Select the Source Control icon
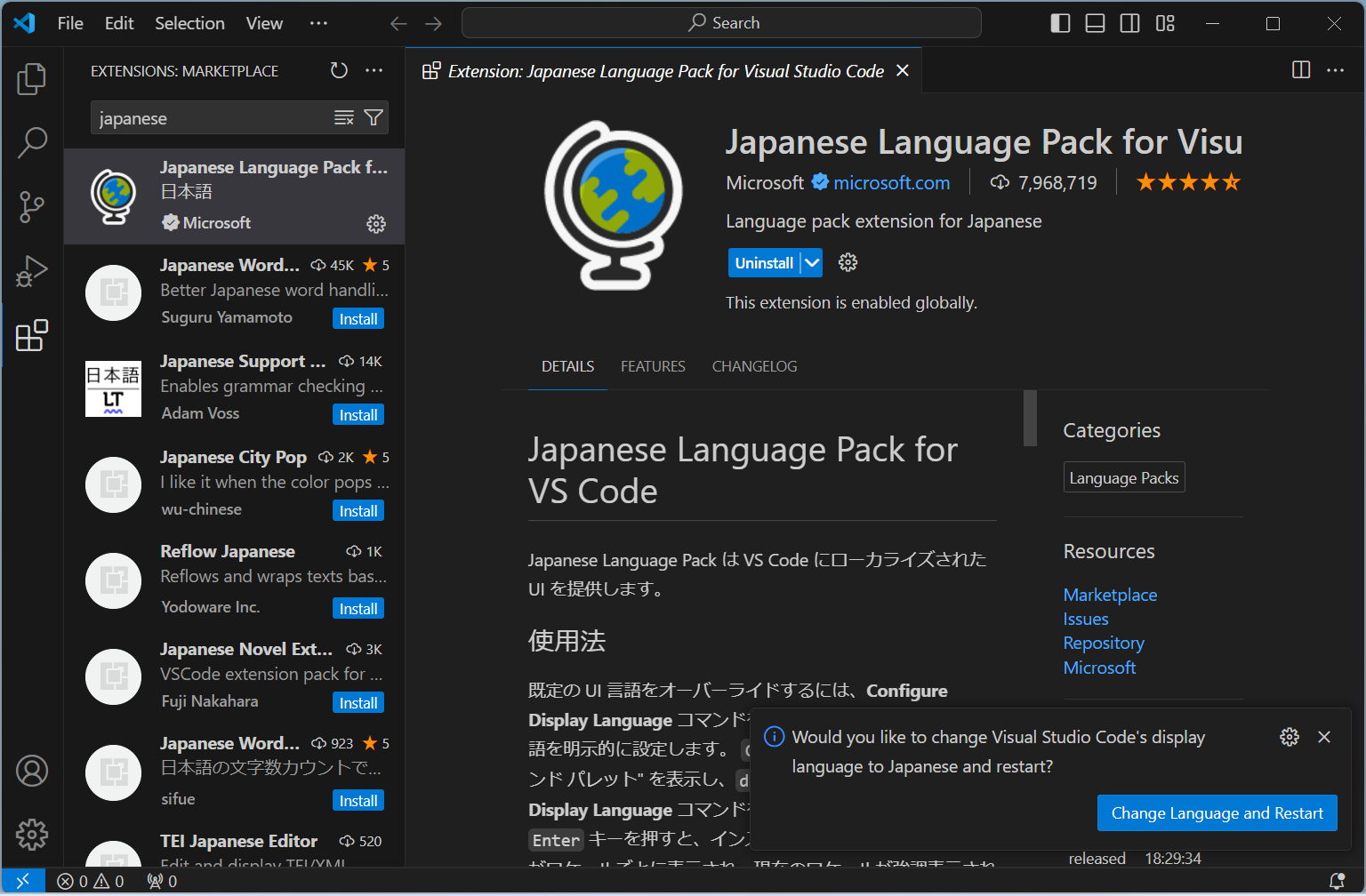 [32, 206]
